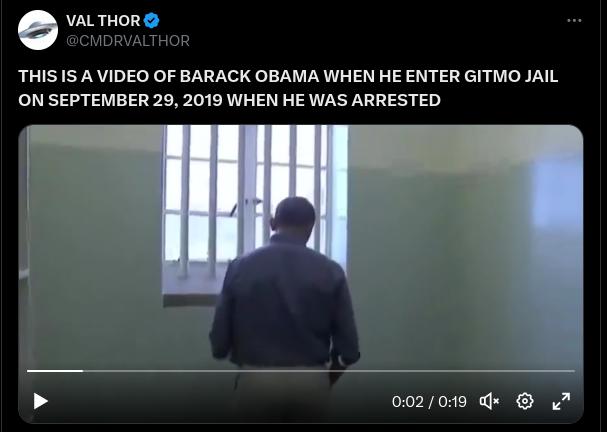Click the playhead at the filled bar's end
Viewport: 607px width, 432px height.
pyautogui.click(x=82, y=371)
